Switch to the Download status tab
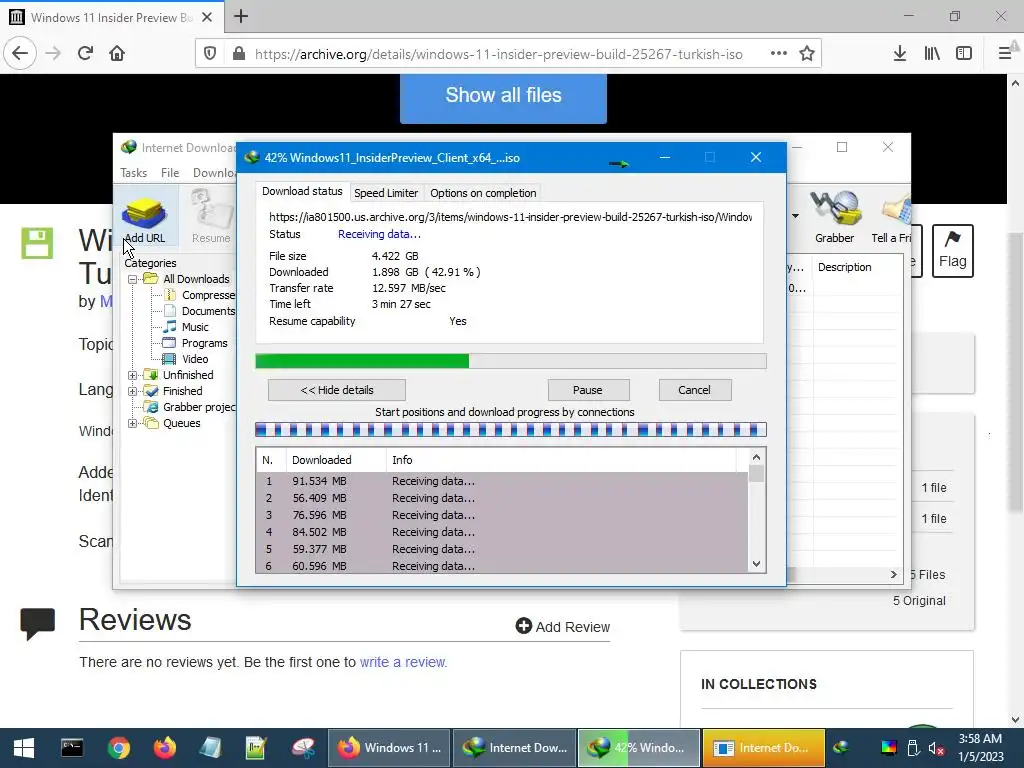 [302, 191]
